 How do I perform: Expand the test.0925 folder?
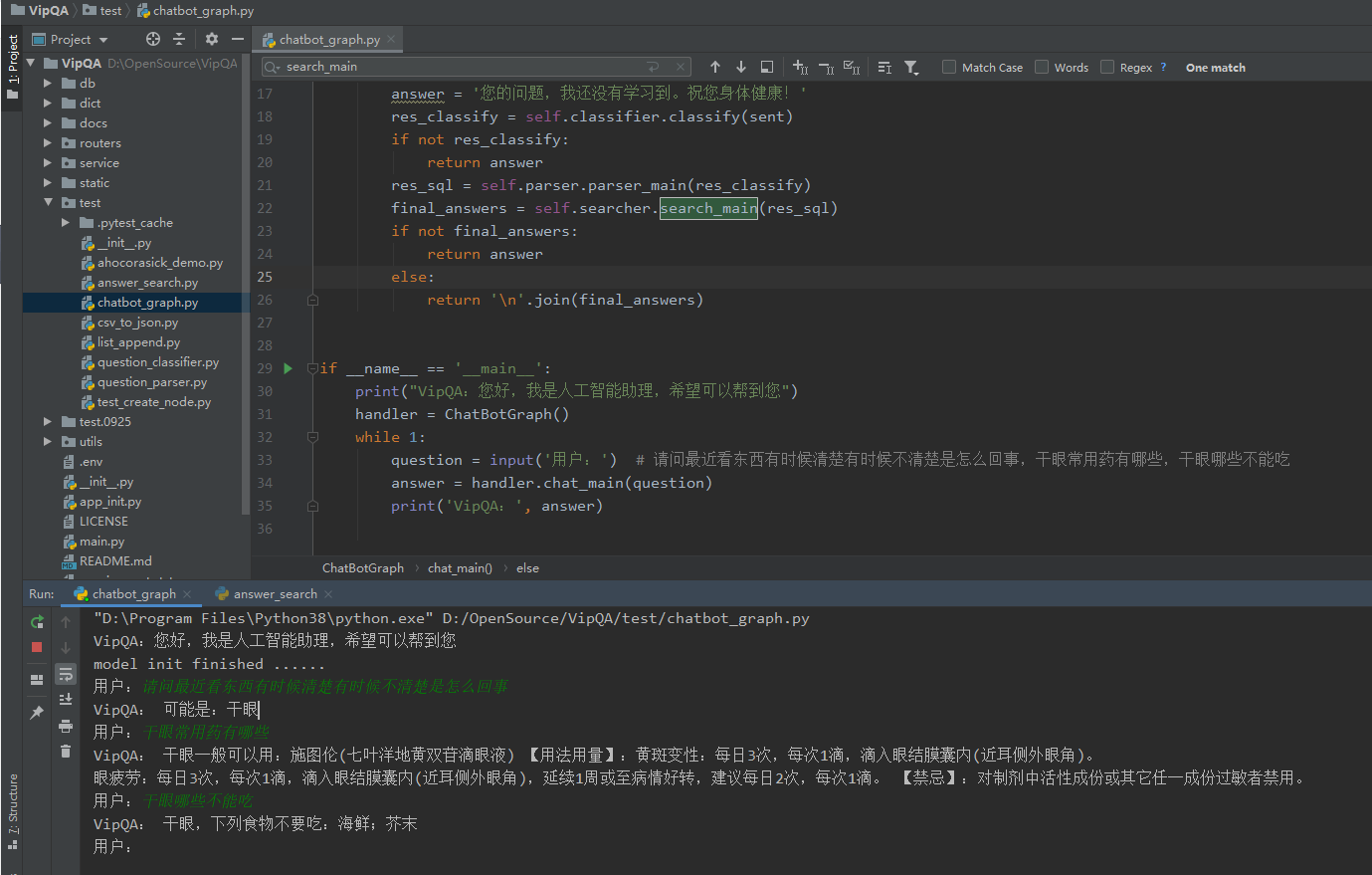48,422
